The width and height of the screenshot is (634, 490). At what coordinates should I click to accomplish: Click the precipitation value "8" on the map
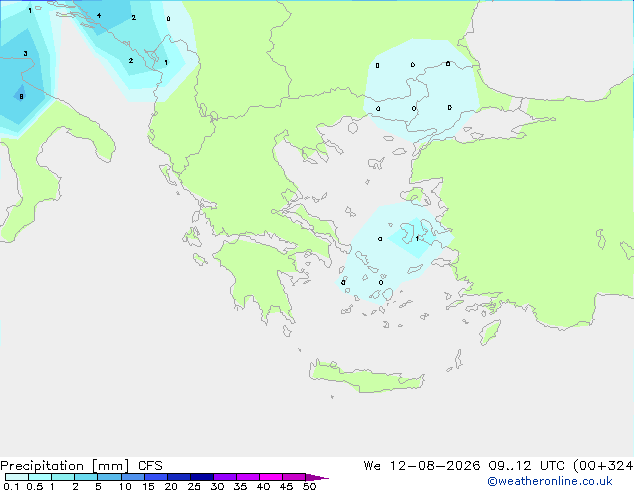click(x=21, y=97)
